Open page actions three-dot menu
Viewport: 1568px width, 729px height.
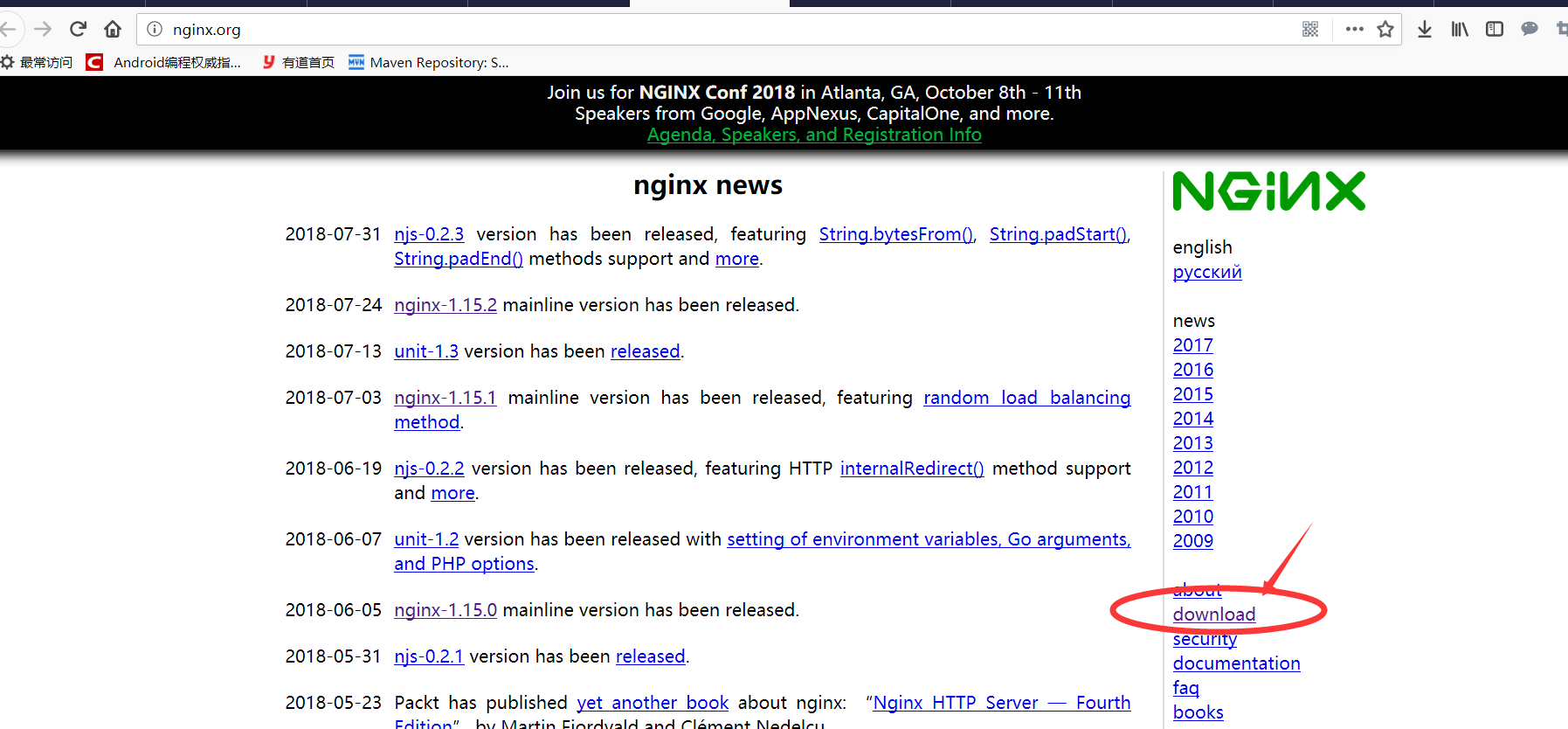[x=1355, y=30]
